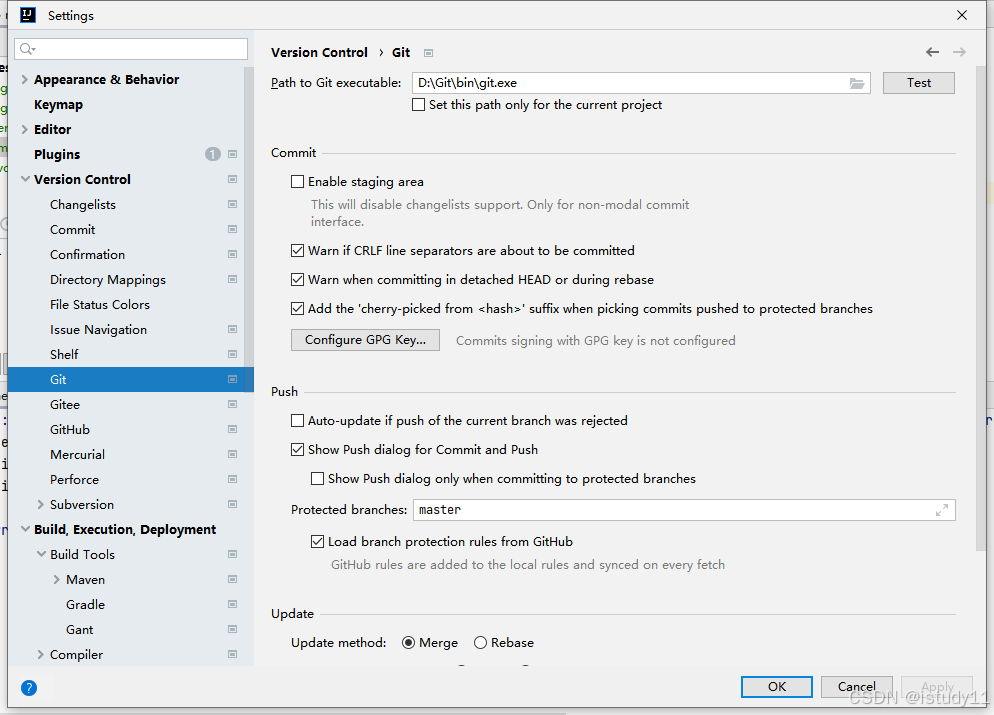
Task: Click the project-level icon beside Git breadcrumb
Action: click(x=429, y=53)
